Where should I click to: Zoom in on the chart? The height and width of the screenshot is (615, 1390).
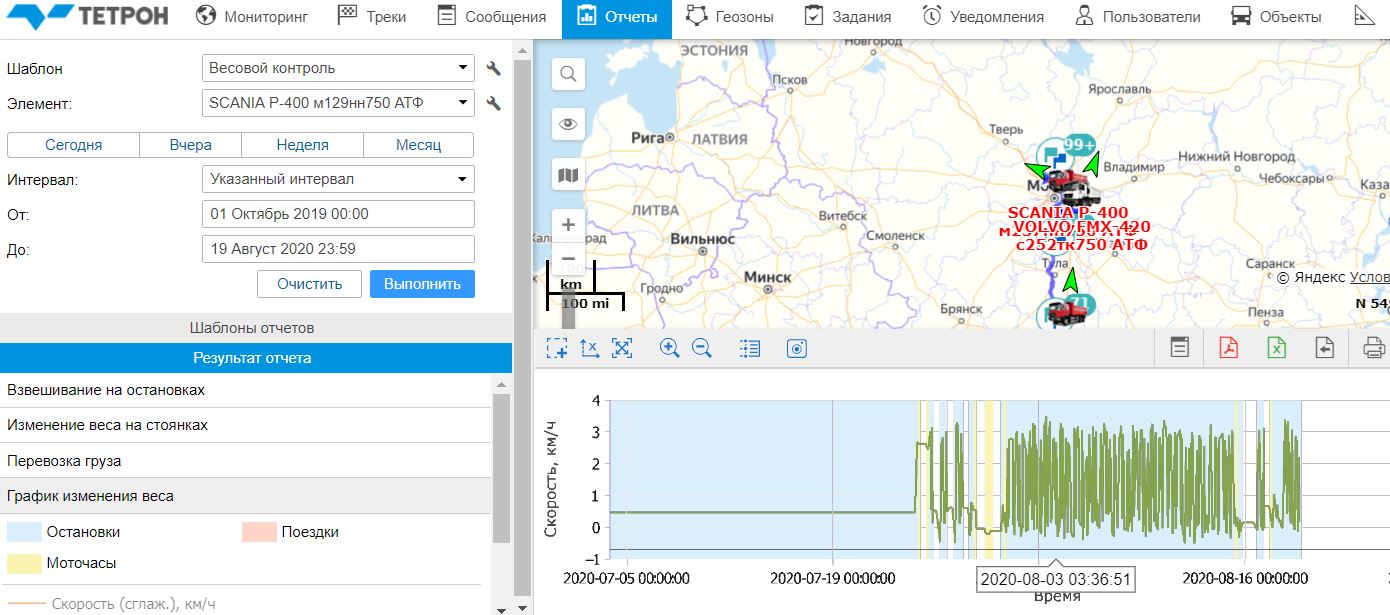click(x=669, y=348)
